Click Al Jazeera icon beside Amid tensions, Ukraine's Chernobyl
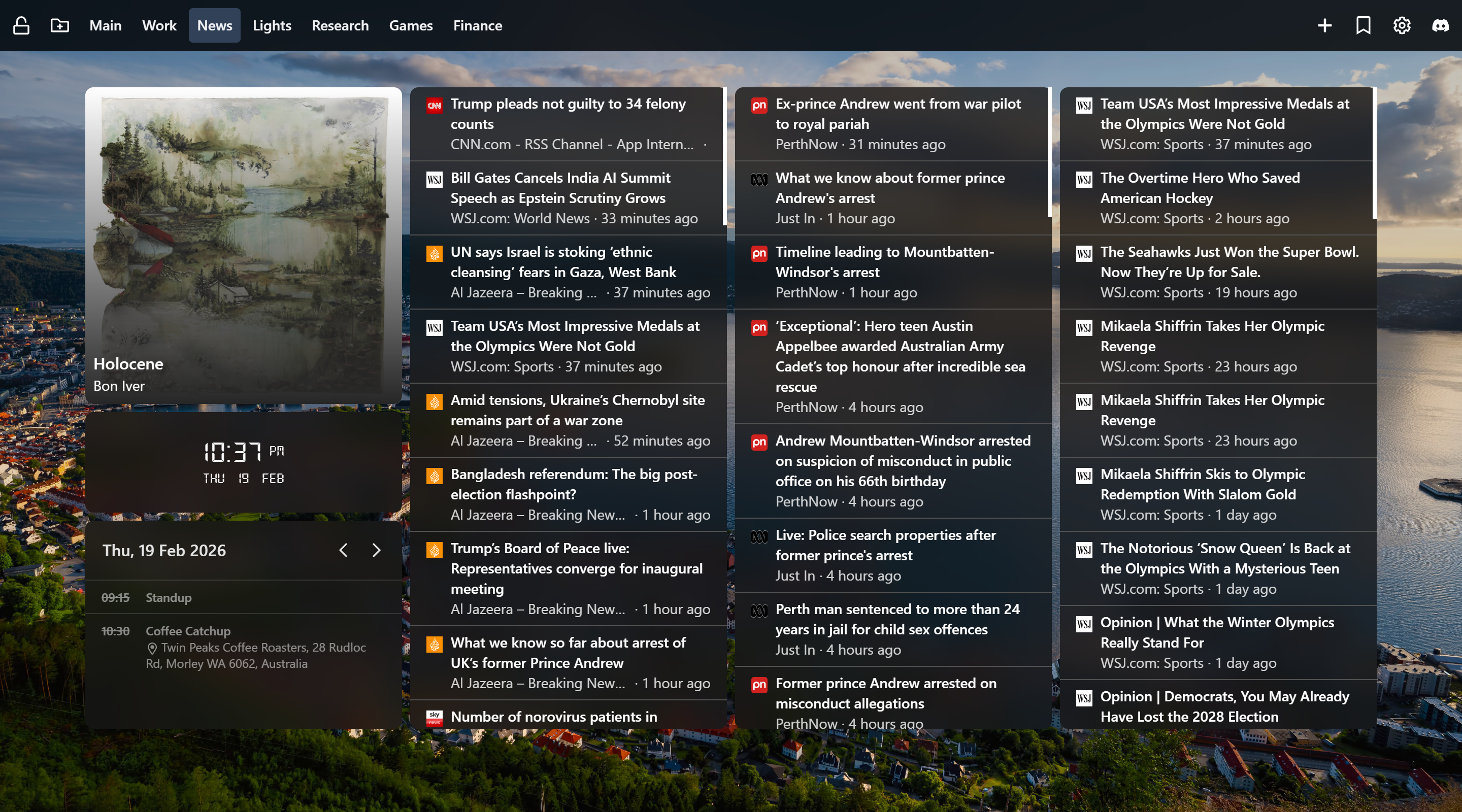 pyautogui.click(x=434, y=402)
